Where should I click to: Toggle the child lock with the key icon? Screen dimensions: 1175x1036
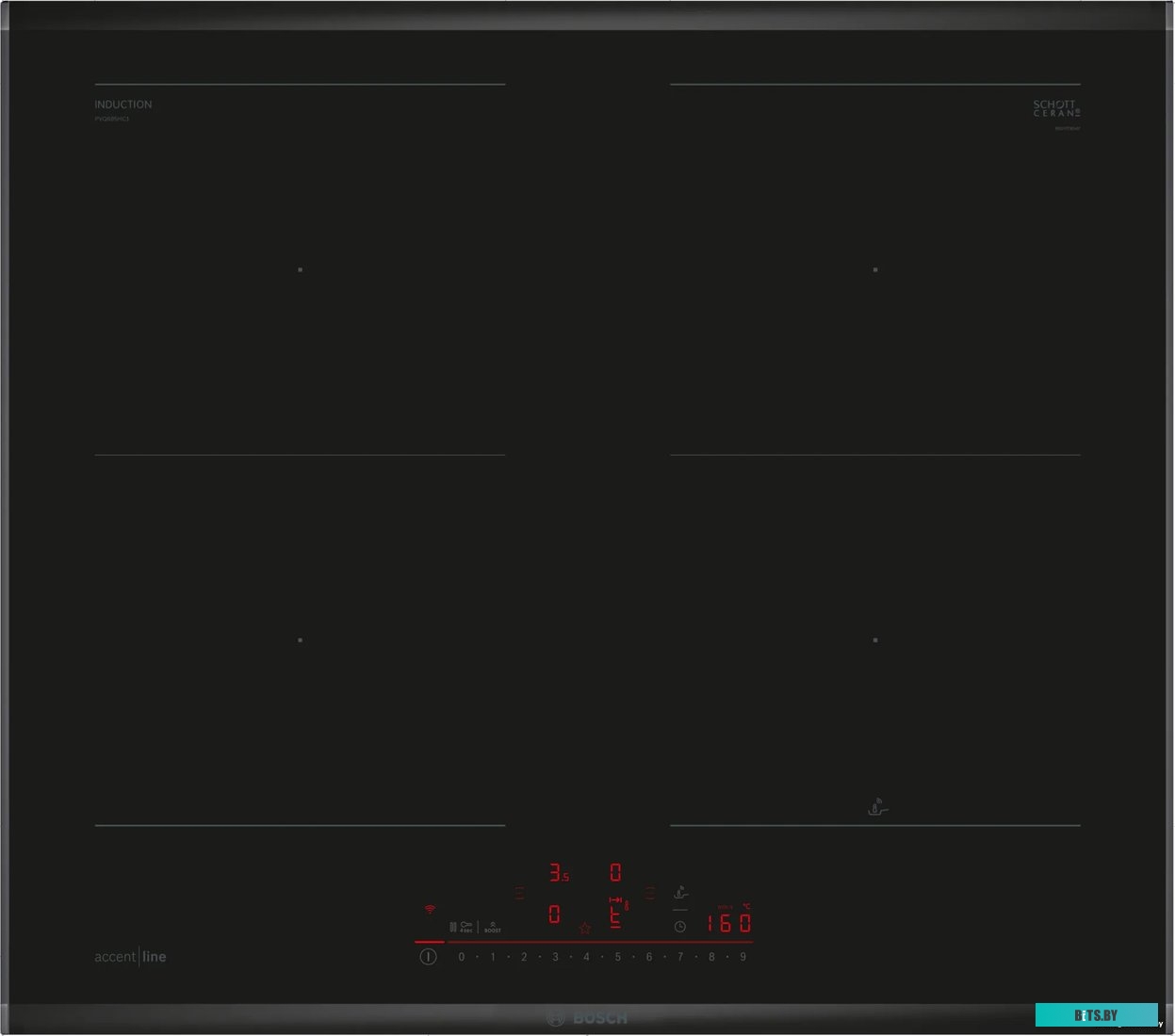(465, 927)
